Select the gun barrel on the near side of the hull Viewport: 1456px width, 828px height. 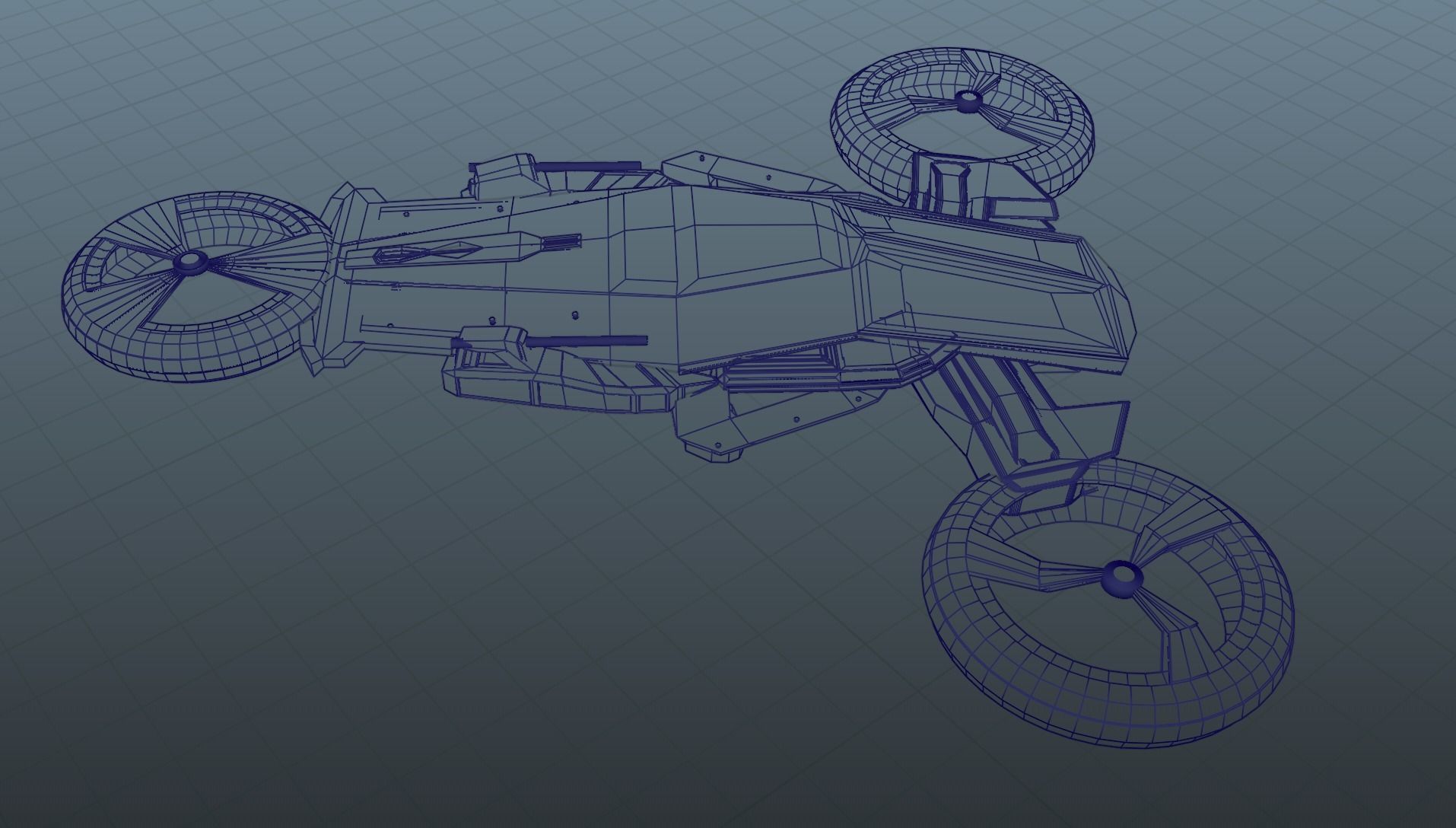click(x=586, y=341)
